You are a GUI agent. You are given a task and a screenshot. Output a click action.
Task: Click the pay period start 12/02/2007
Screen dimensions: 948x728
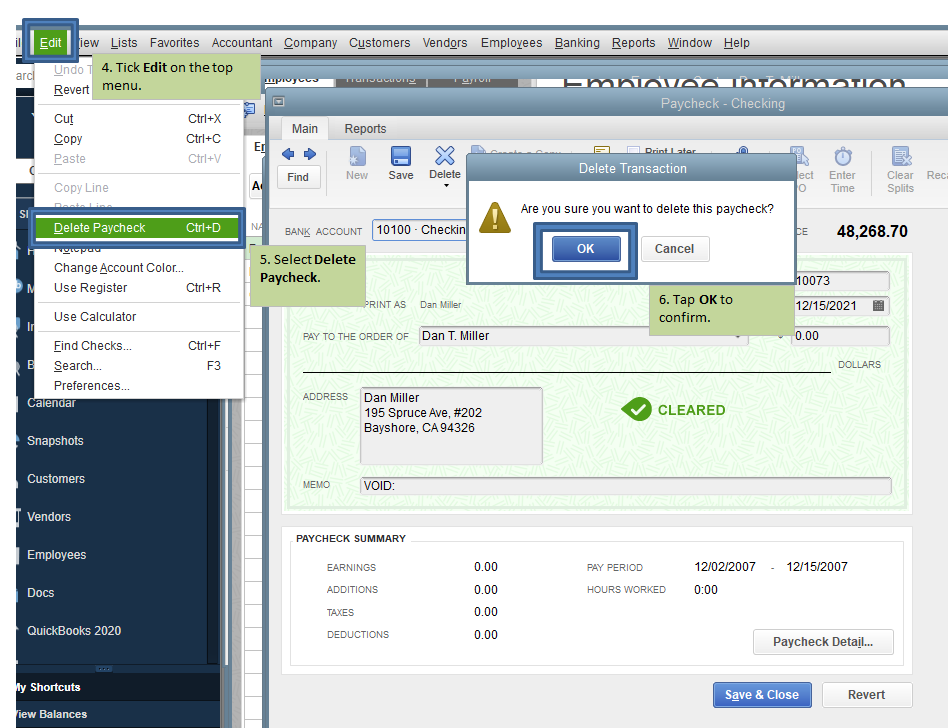click(724, 567)
